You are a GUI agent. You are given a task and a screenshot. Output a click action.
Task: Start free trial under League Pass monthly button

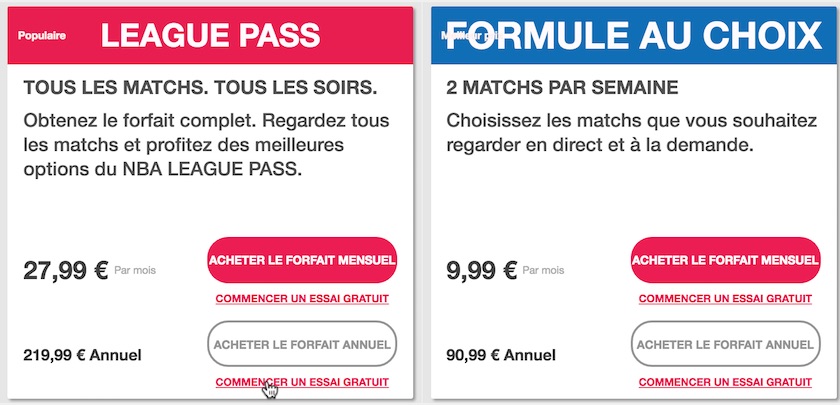point(302,298)
